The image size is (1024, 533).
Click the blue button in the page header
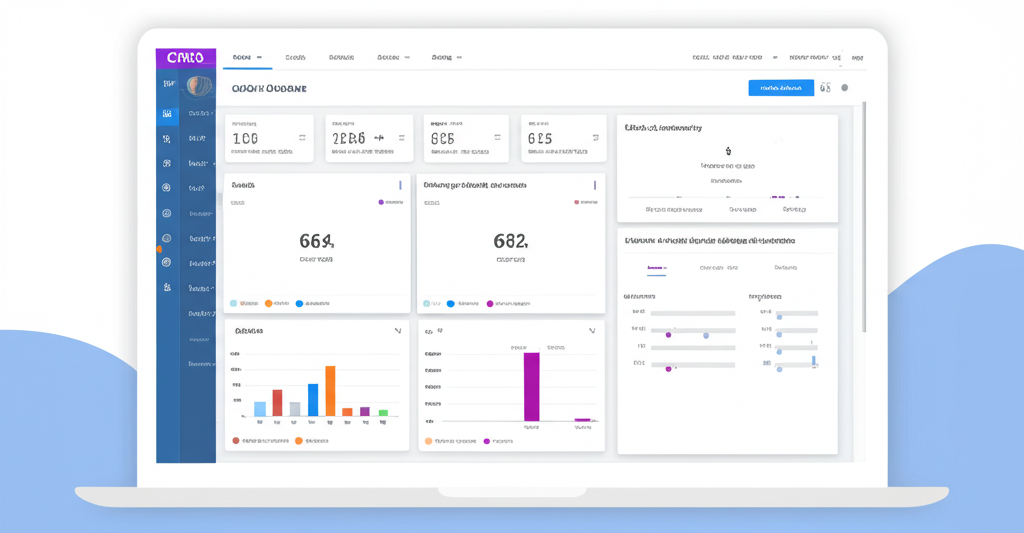781,88
